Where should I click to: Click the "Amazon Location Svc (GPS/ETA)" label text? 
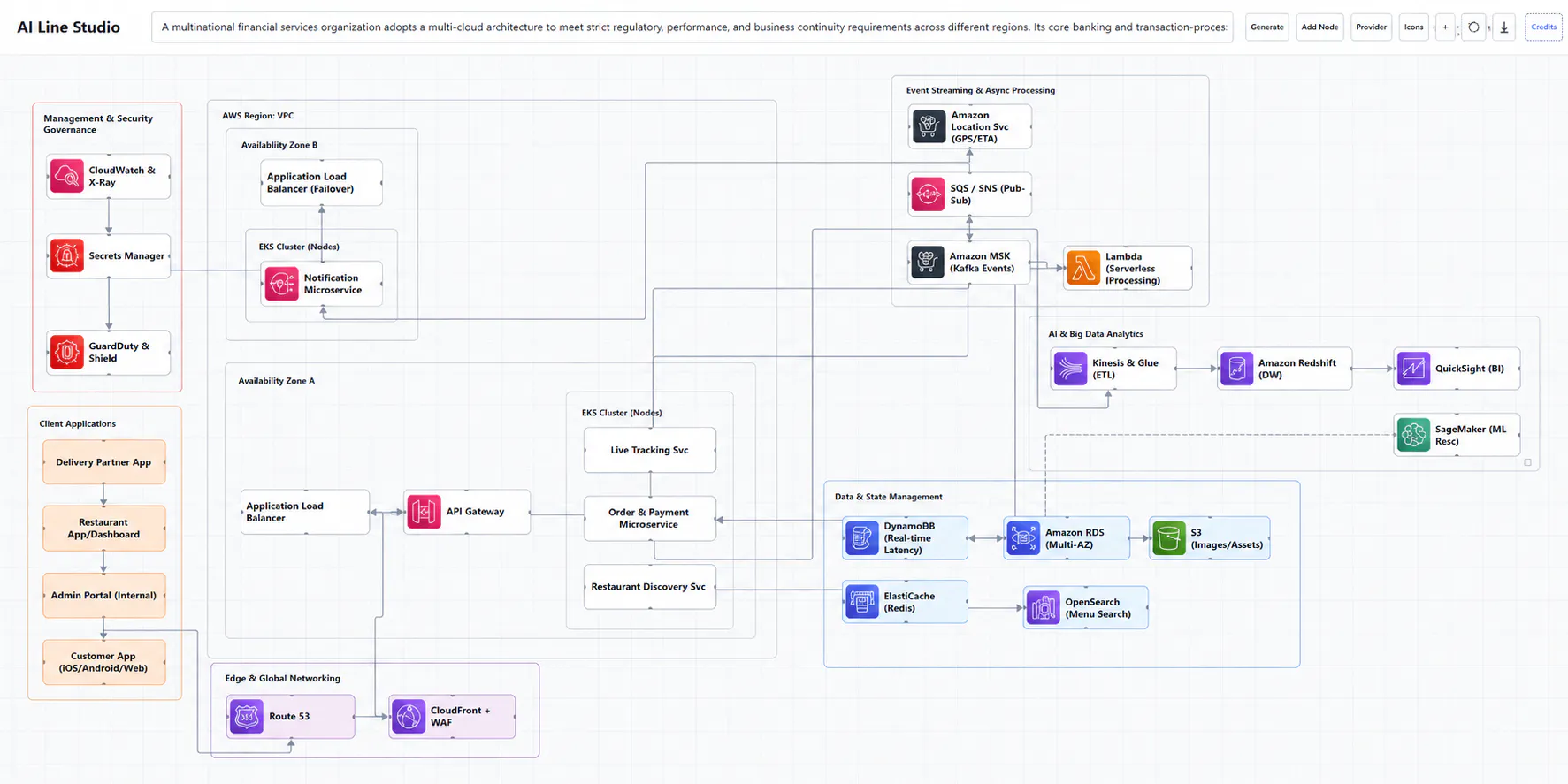[980, 126]
